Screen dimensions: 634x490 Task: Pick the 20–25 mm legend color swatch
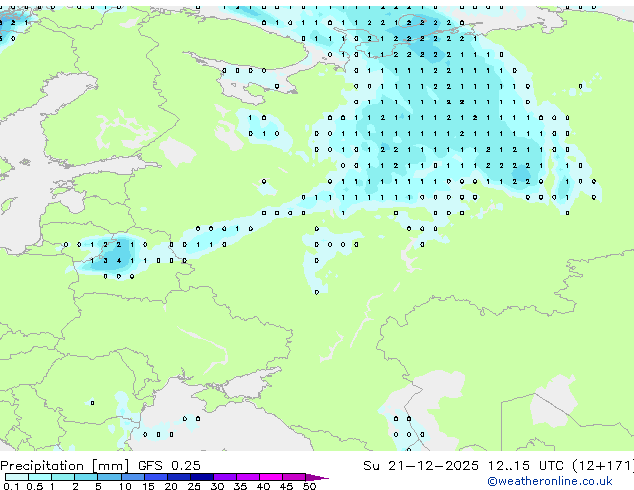click(179, 477)
